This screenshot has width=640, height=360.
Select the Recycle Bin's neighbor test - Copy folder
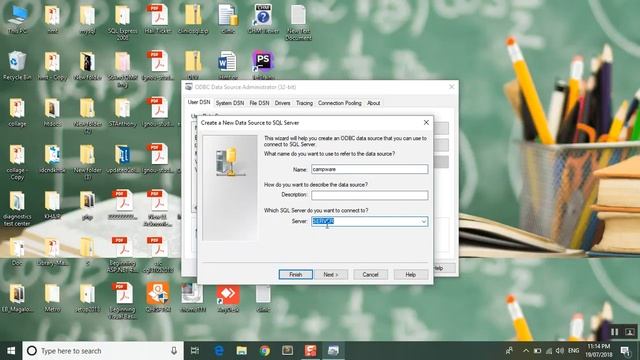(x=52, y=65)
